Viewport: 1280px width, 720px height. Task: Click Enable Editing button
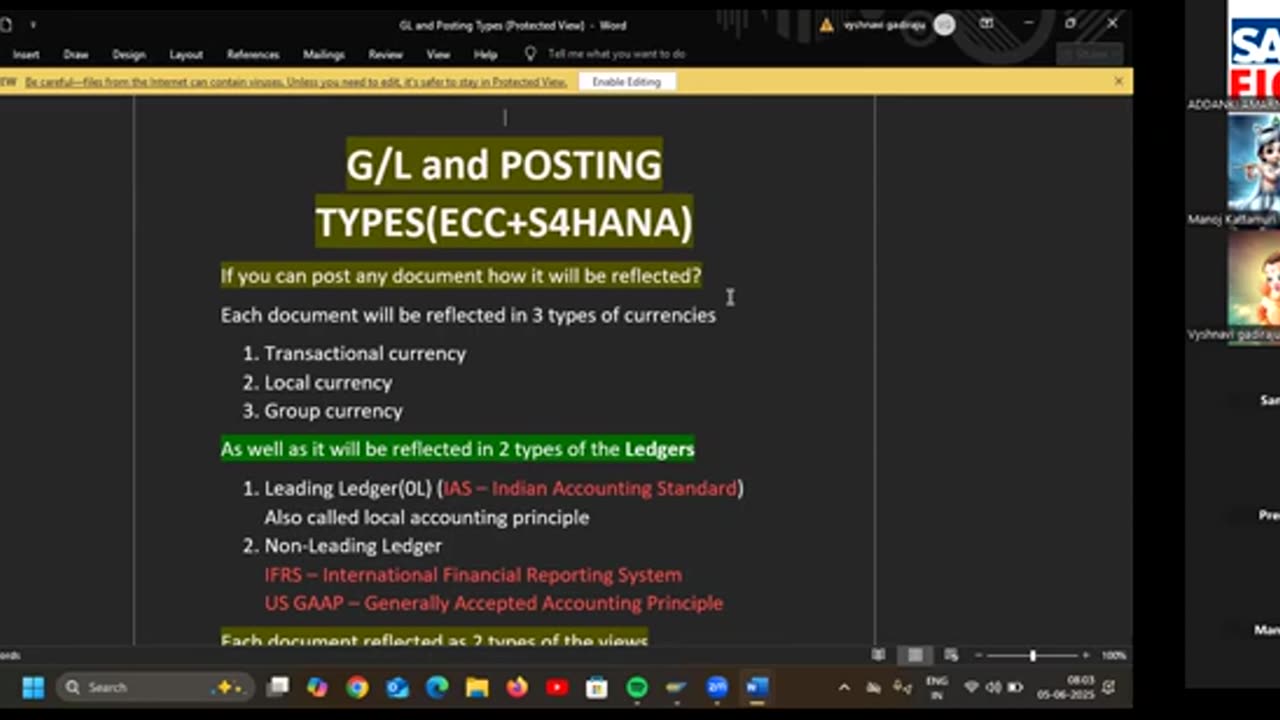627,82
